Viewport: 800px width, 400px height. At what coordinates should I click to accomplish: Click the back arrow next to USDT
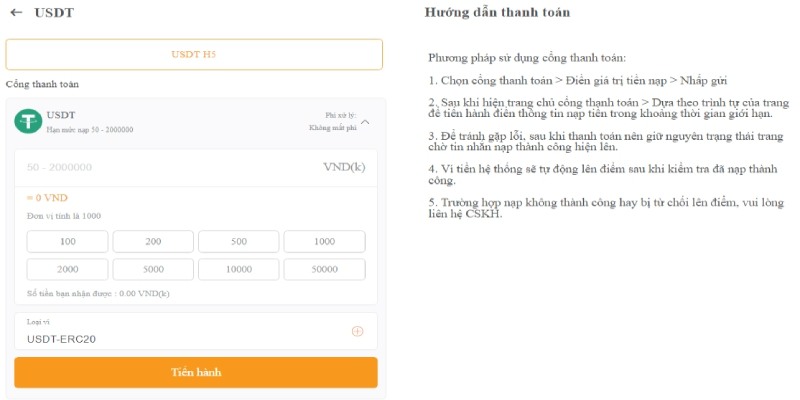click(16, 13)
